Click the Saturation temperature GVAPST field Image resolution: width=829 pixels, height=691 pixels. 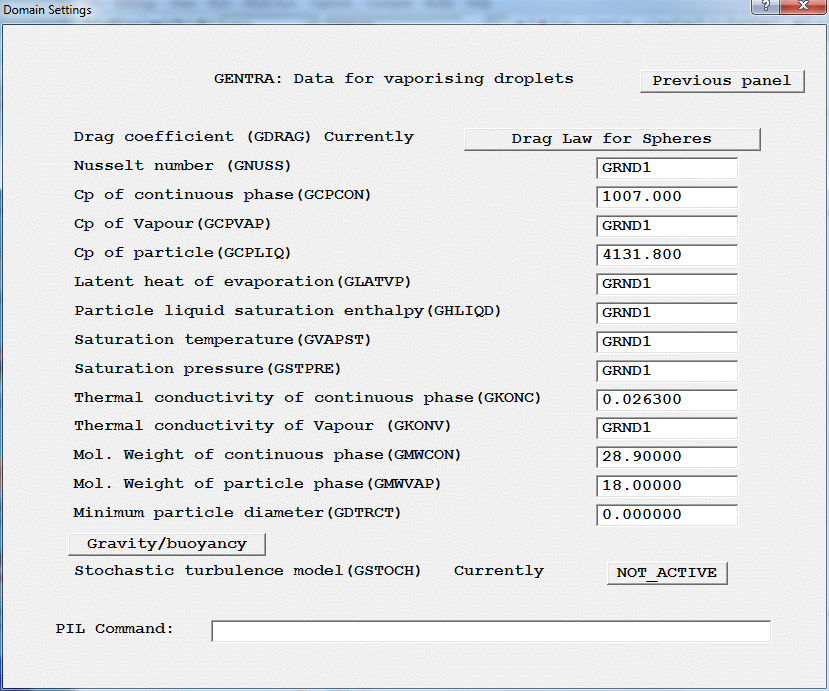click(666, 342)
